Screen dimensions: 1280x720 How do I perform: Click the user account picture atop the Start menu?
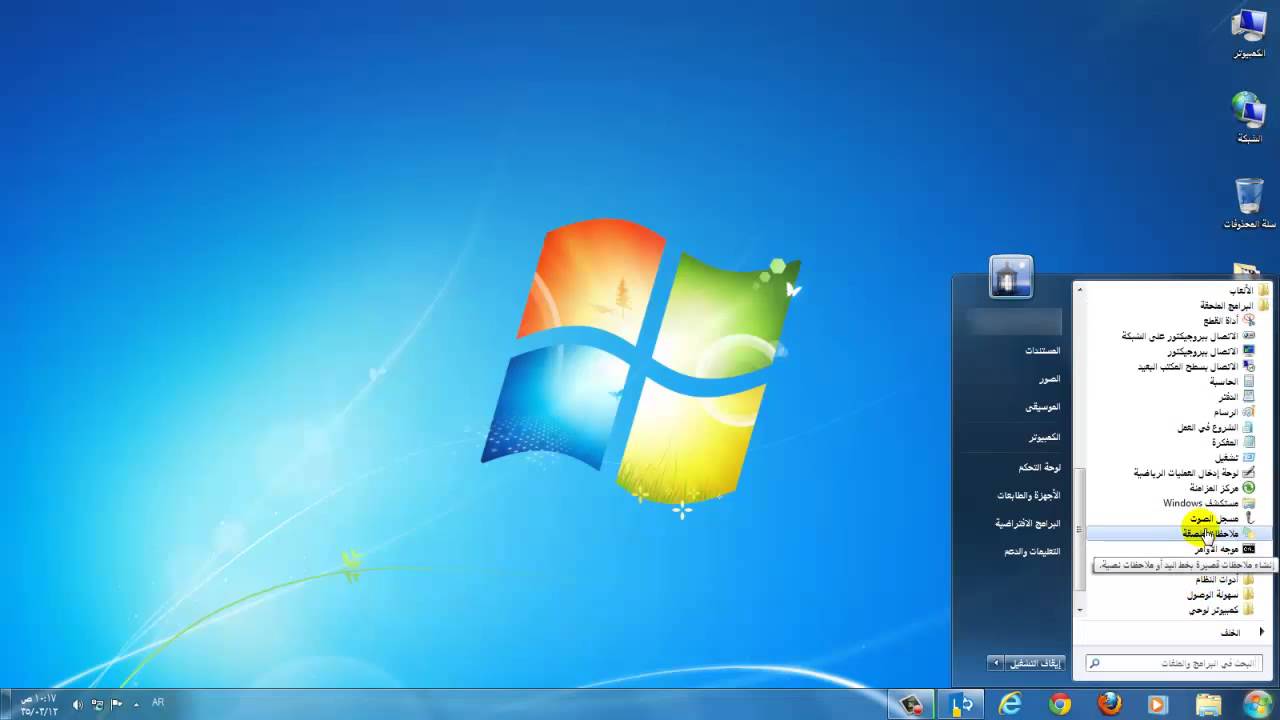tap(1011, 277)
